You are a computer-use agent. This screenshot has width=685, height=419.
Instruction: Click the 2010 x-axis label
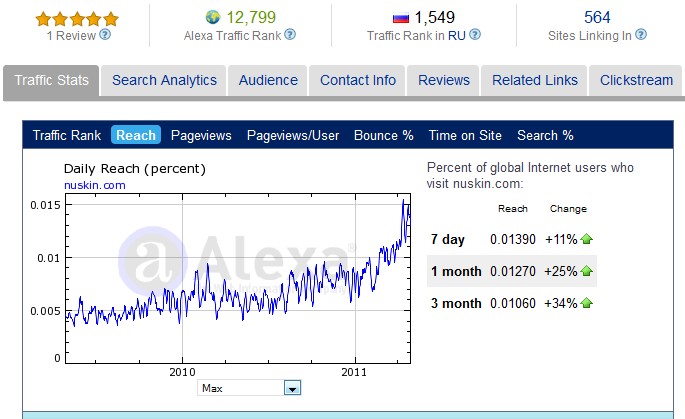(183, 372)
